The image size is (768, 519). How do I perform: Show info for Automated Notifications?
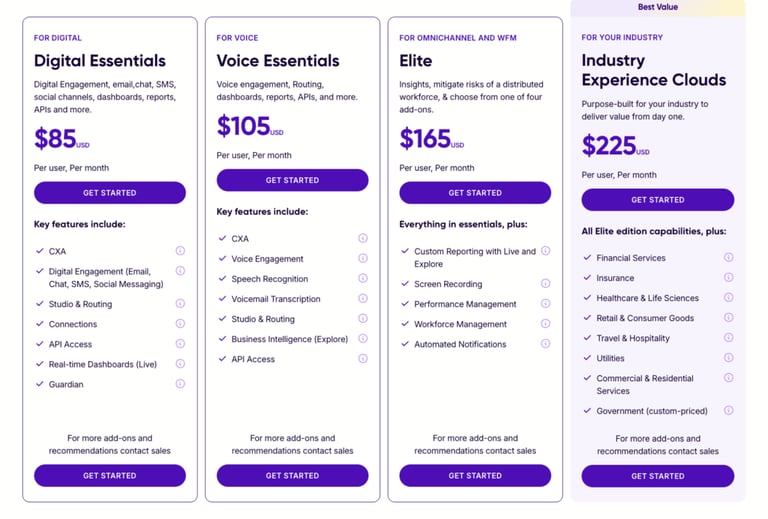click(546, 344)
